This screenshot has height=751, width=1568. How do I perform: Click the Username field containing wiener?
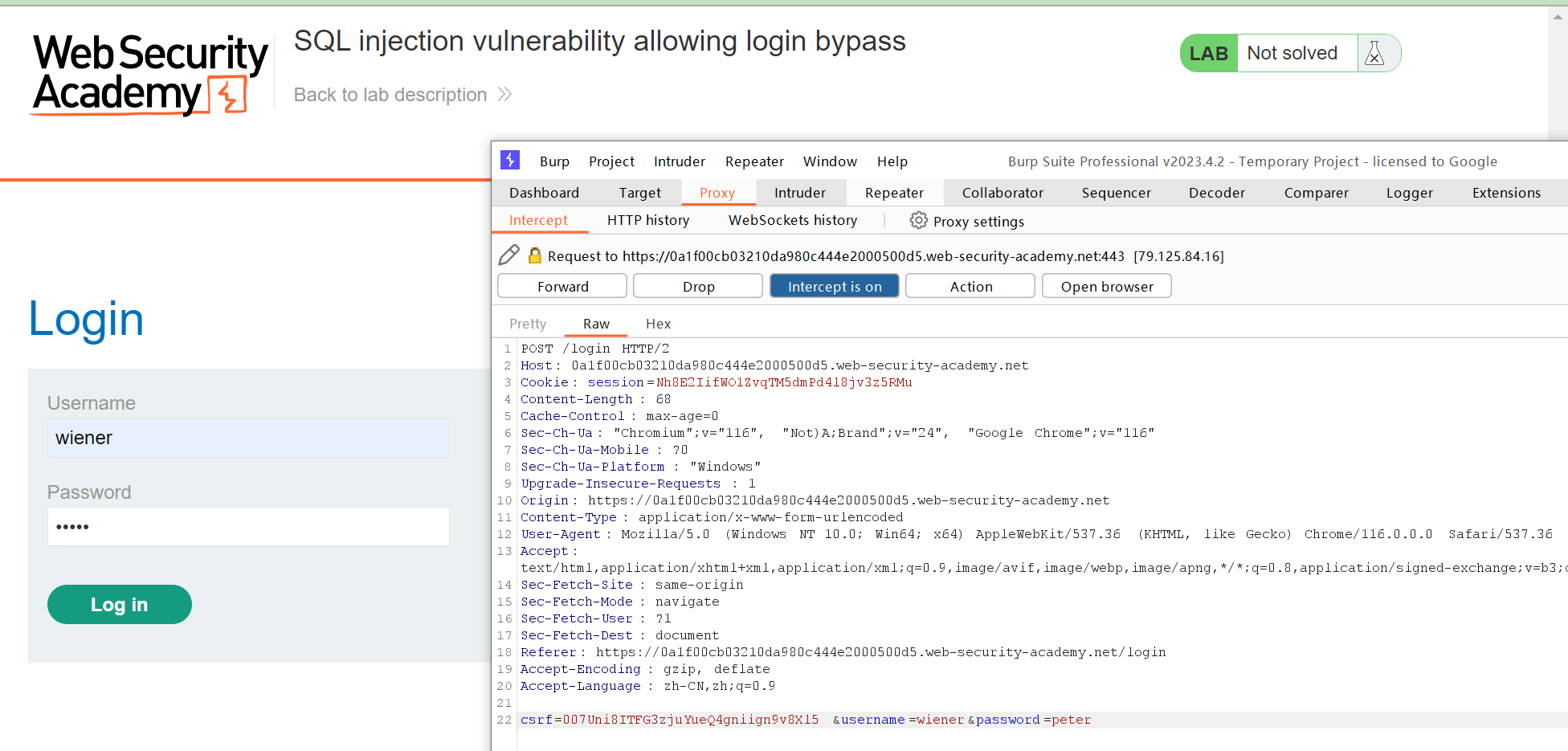248,438
